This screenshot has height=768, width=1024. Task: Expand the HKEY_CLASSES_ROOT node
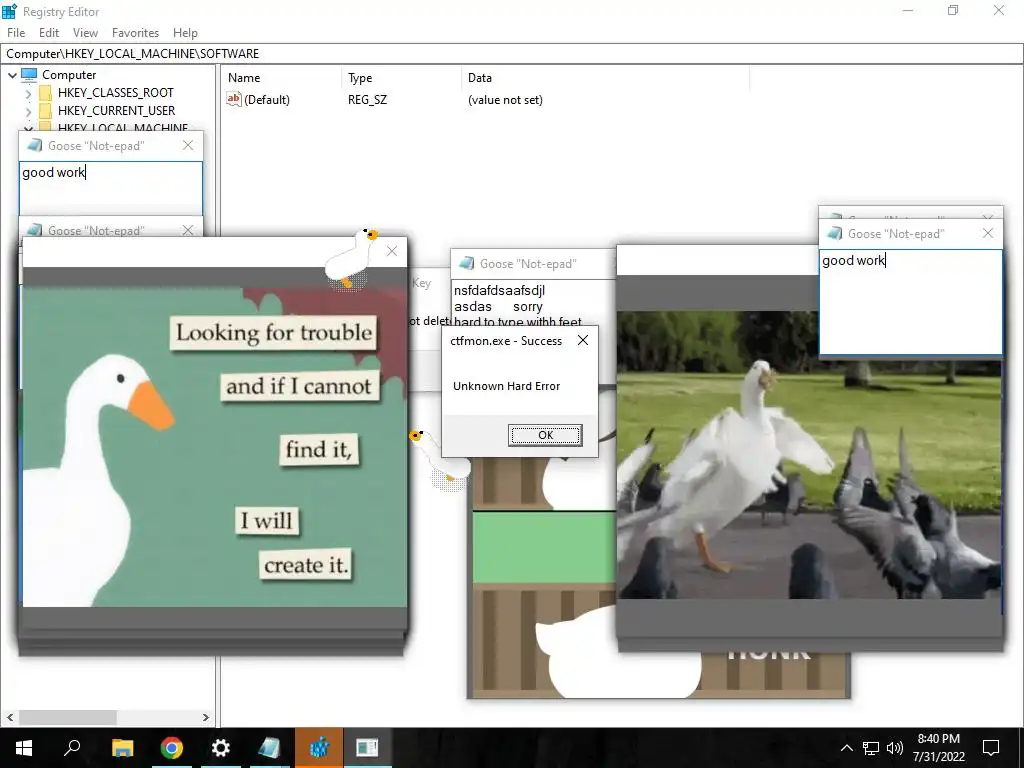(28, 93)
